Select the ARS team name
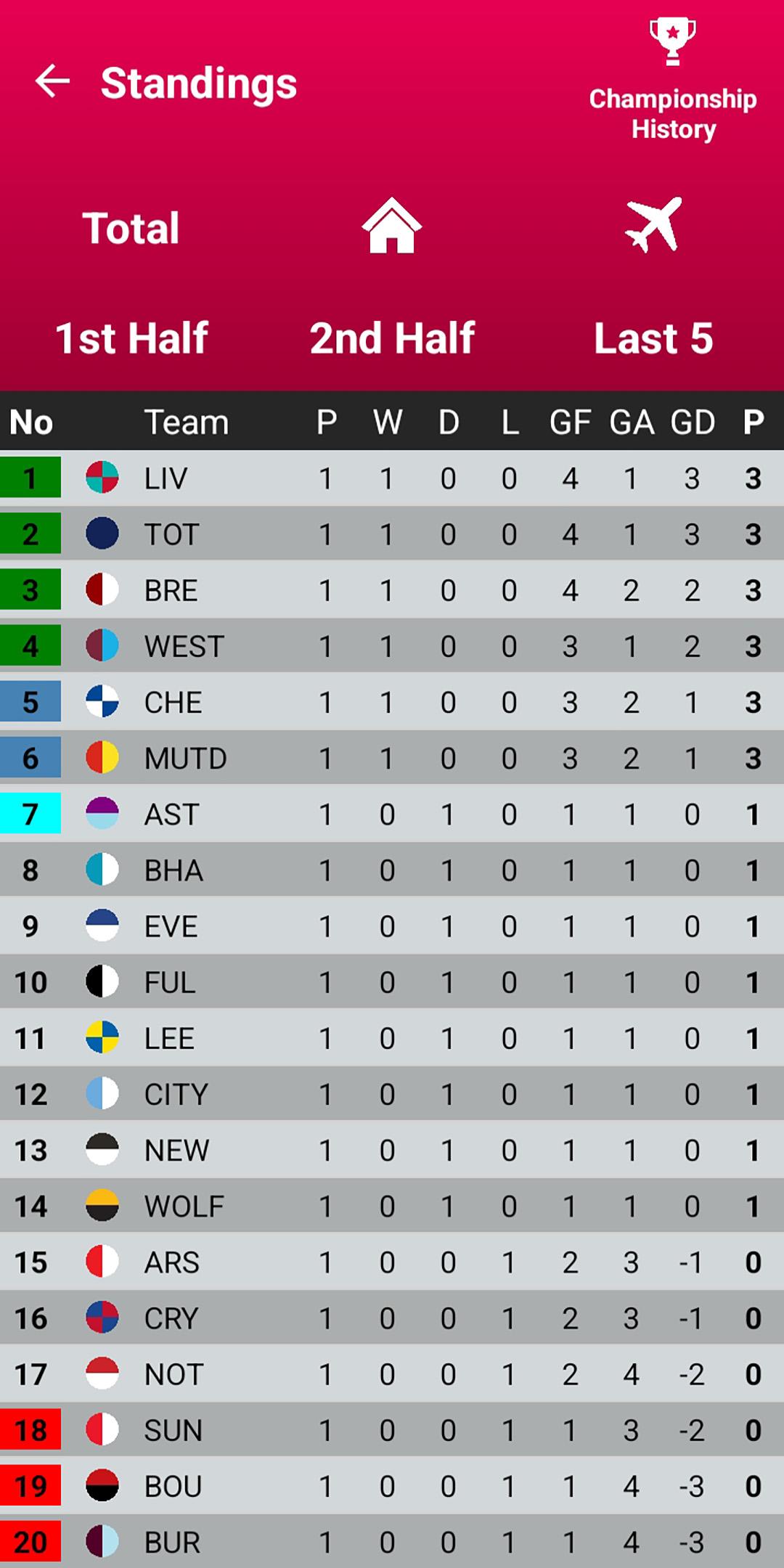 click(171, 1262)
